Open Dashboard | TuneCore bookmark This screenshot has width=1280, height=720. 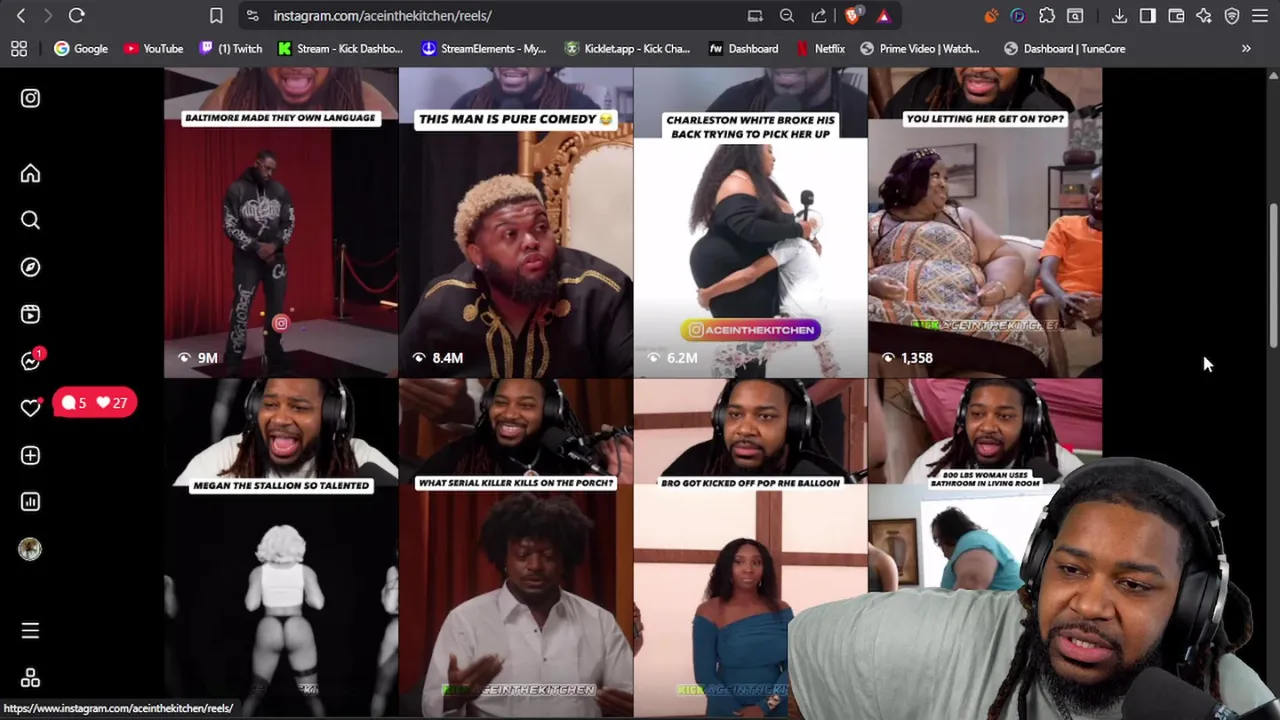pos(1063,48)
